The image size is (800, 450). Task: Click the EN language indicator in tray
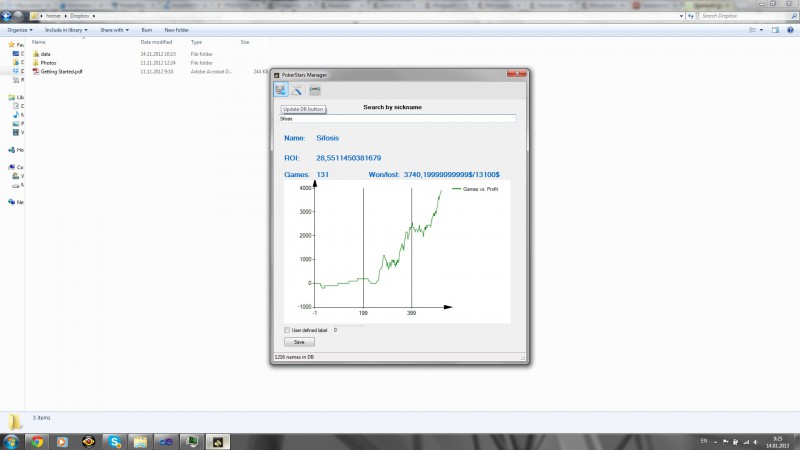click(704, 441)
